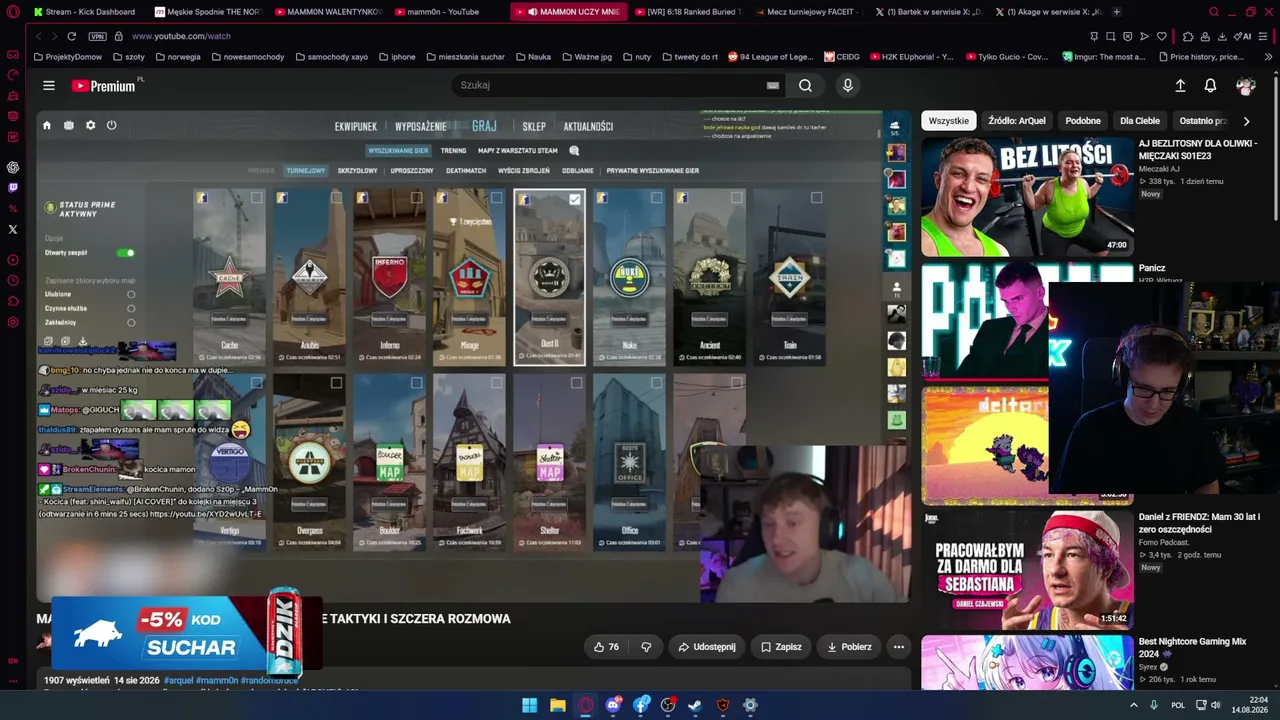Viewport: 1280px width, 720px height.
Task: Open the 94 League of Legends bookmark
Action: [771, 57]
